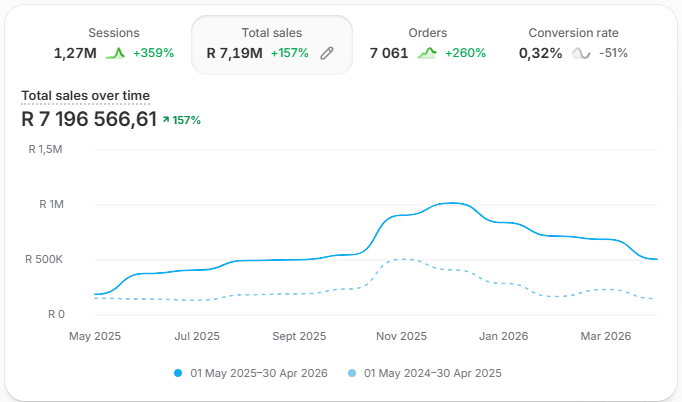
Task: Click the 1,27M sessions figure
Action: click(x=75, y=53)
